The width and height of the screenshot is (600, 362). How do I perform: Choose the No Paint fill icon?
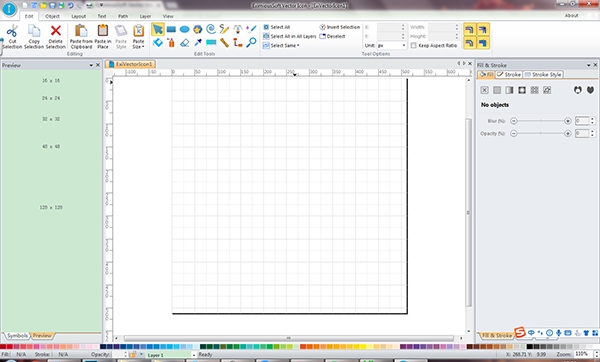[484, 90]
